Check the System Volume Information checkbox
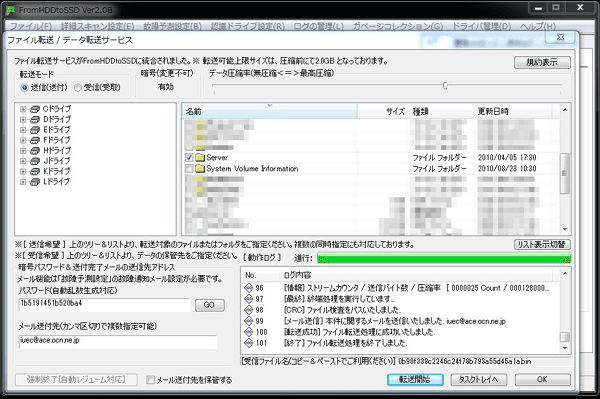600x399 pixels. [x=189, y=169]
